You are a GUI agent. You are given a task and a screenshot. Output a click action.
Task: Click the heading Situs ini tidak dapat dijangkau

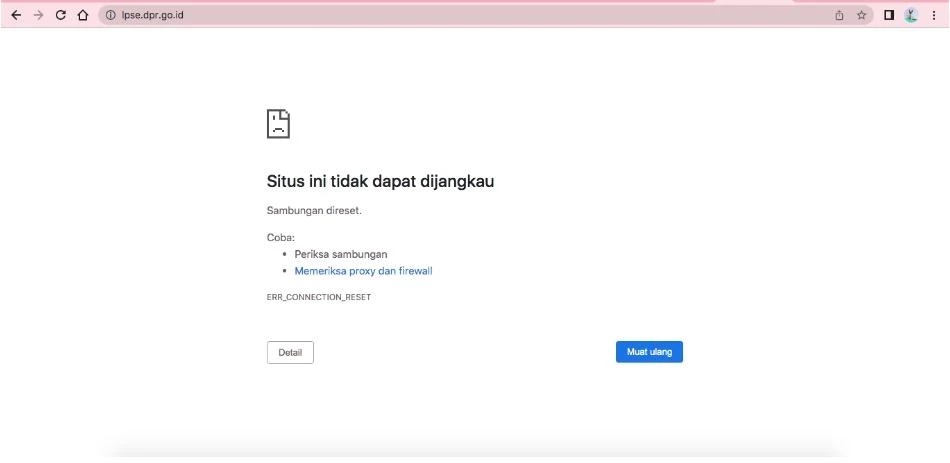(x=380, y=181)
